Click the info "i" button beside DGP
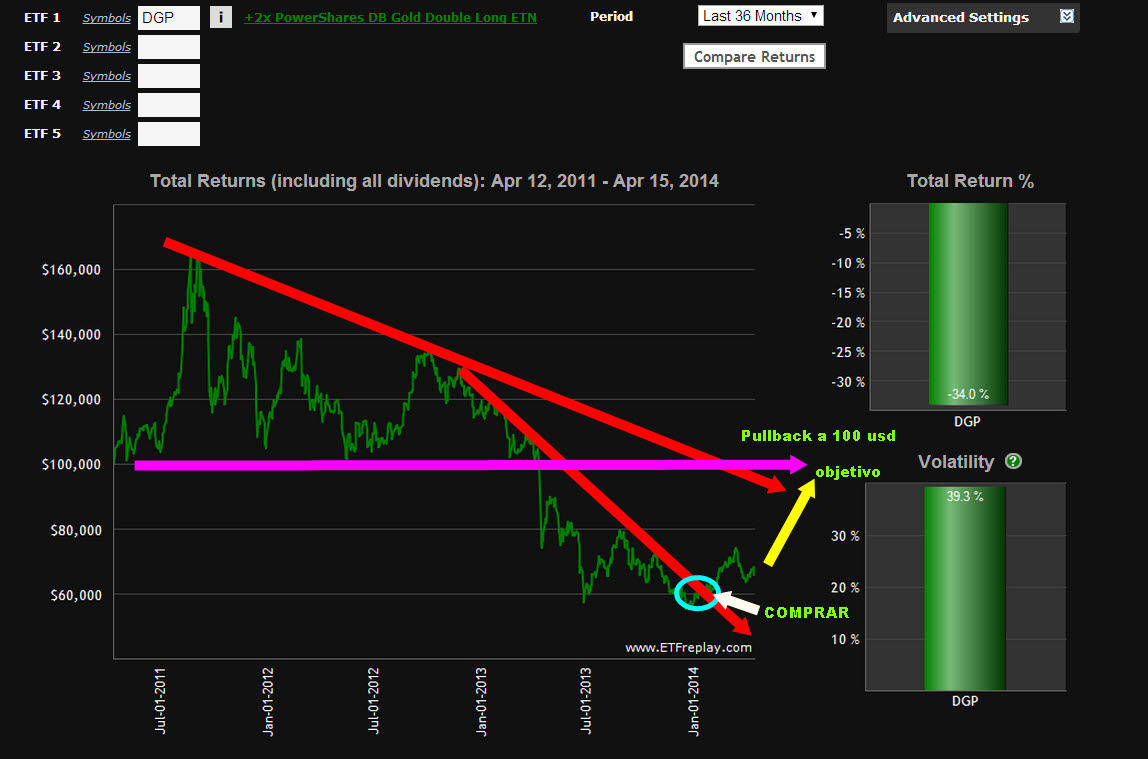 pyautogui.click(x=221, y=18)
